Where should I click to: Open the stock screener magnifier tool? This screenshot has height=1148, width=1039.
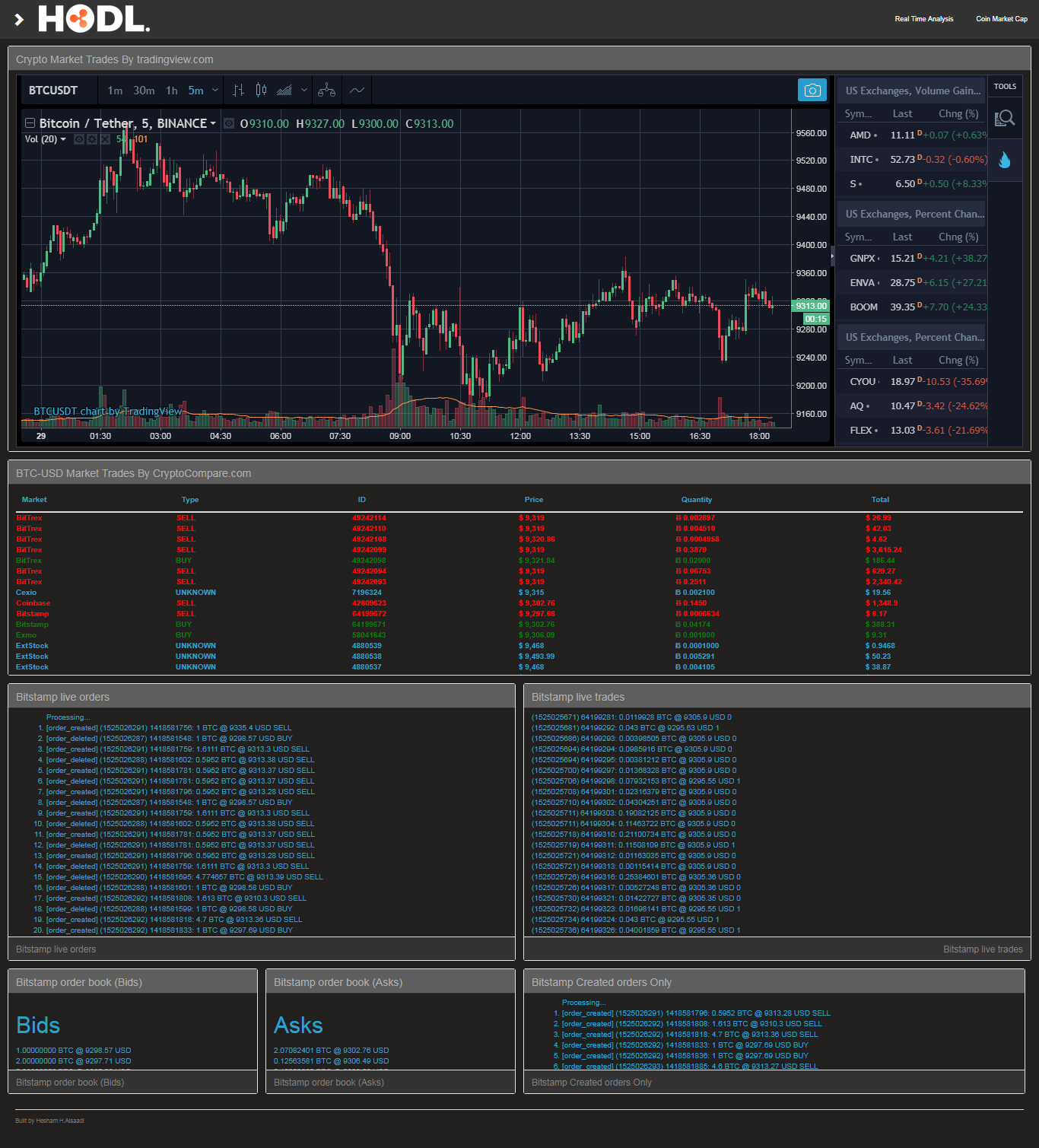pos(1005,118)
